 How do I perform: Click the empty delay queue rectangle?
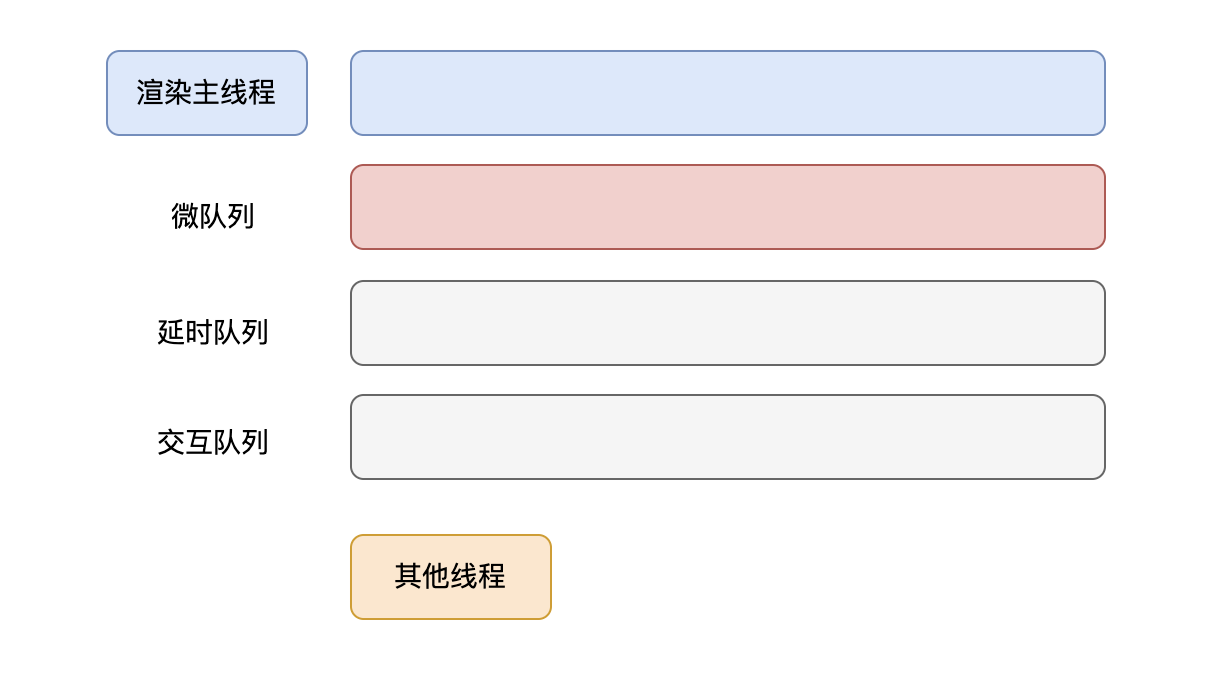727,323
